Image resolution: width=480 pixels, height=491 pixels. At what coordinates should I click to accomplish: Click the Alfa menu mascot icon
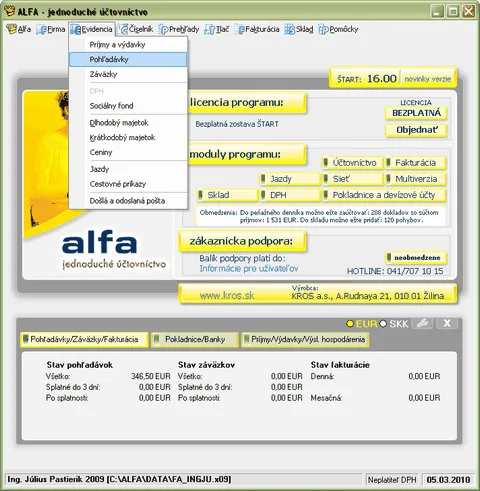[x=11, y=29]
